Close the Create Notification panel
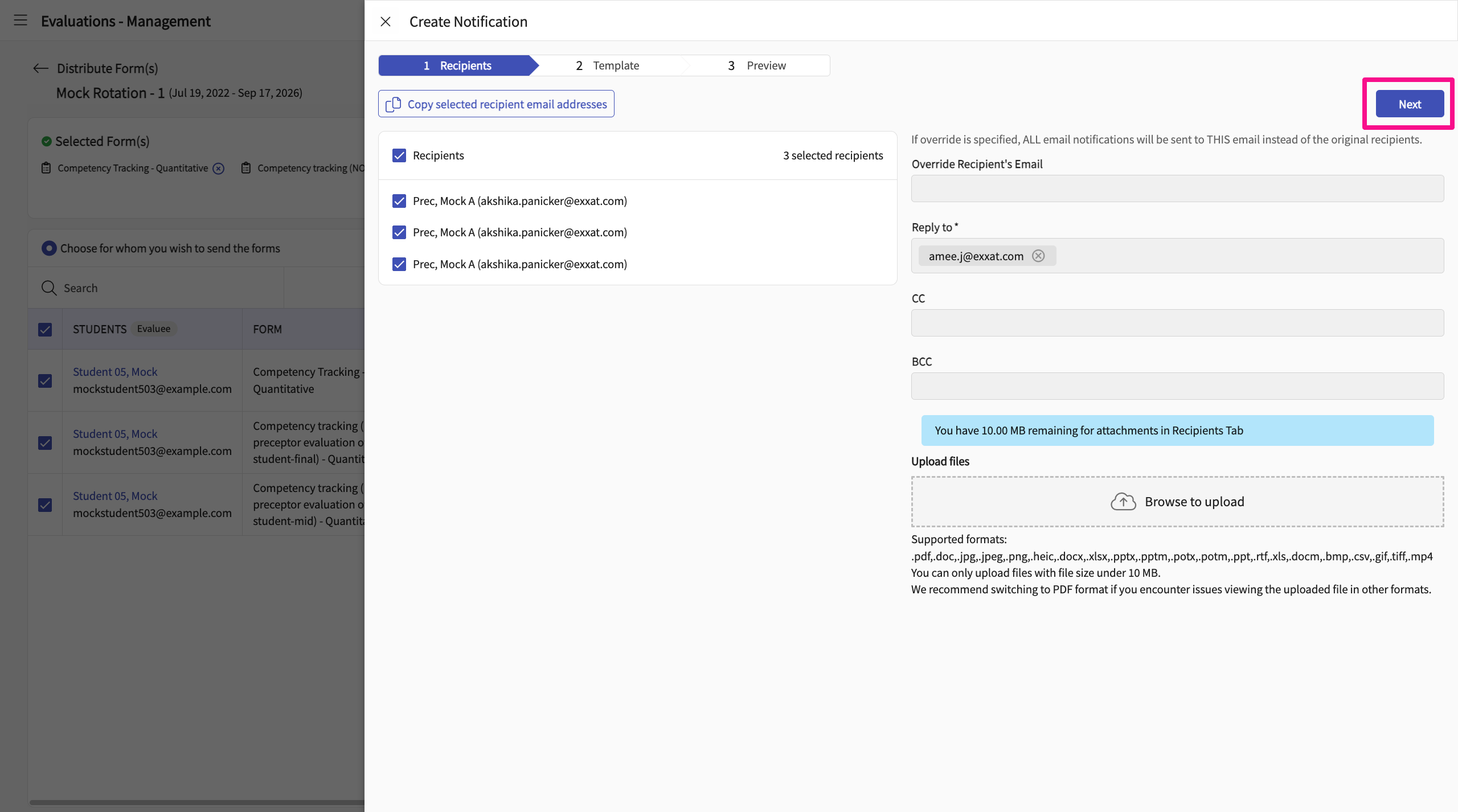Screen dimensions: 1458x812 tap(386, 22)
